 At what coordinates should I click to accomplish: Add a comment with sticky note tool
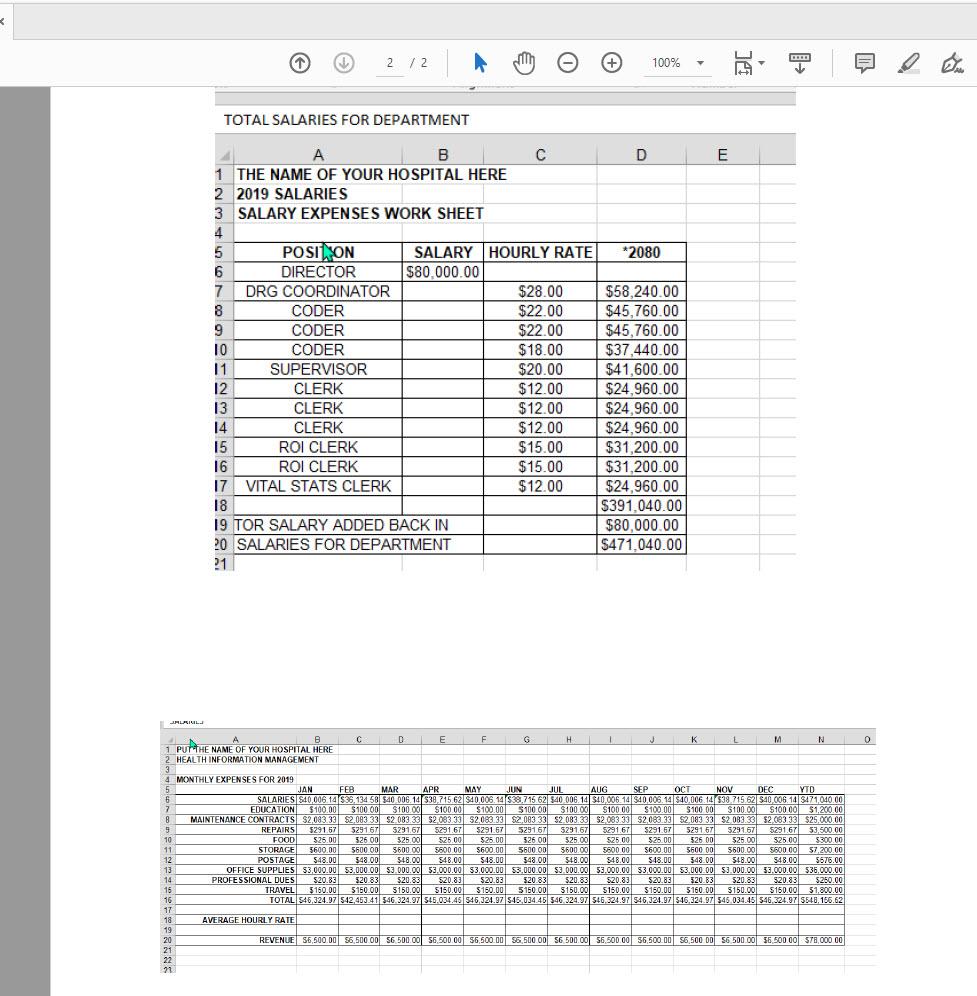[x=865, y=63]
